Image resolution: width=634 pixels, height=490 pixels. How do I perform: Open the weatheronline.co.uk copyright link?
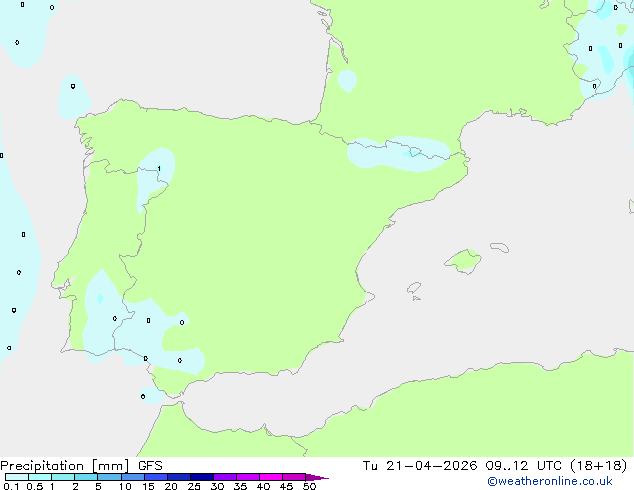tap(549, 481)
